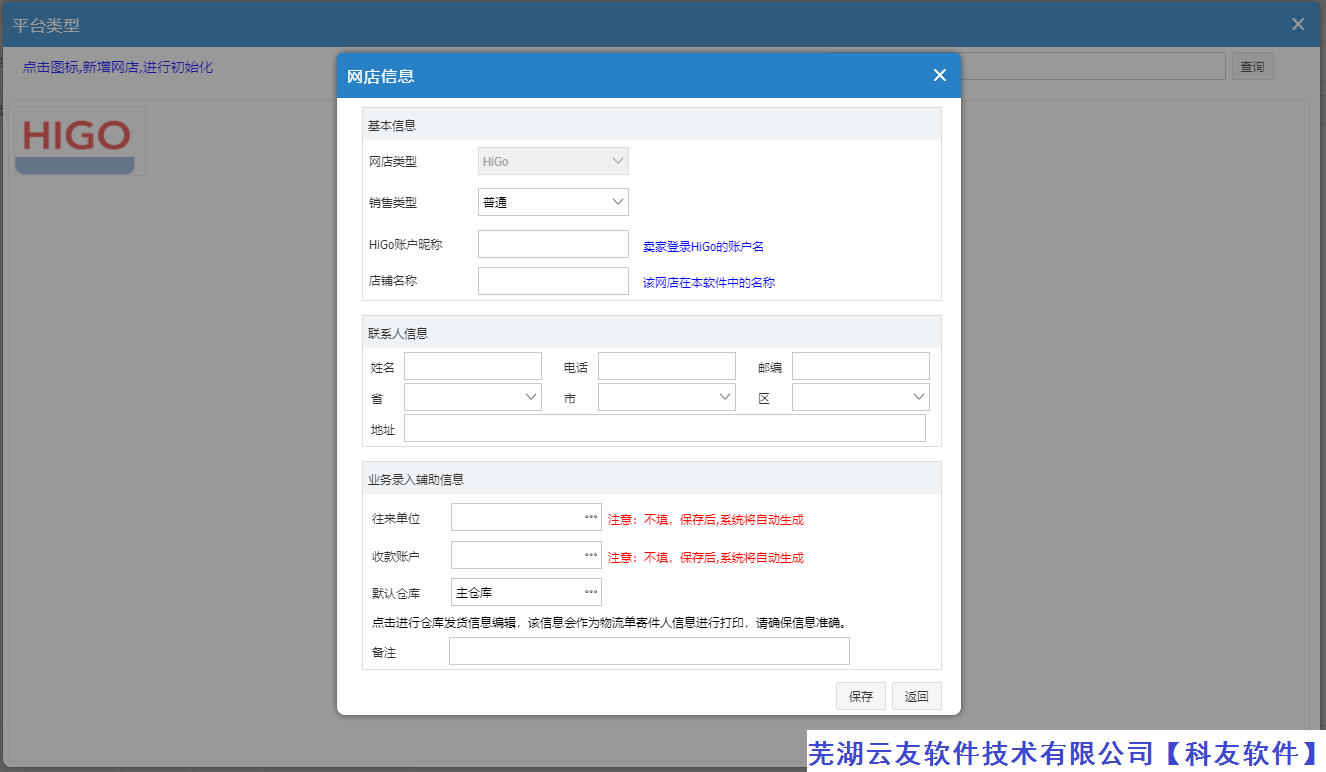The image size is (1326, 772).
Task: Click the 保存 button
Action: (861, 696)
